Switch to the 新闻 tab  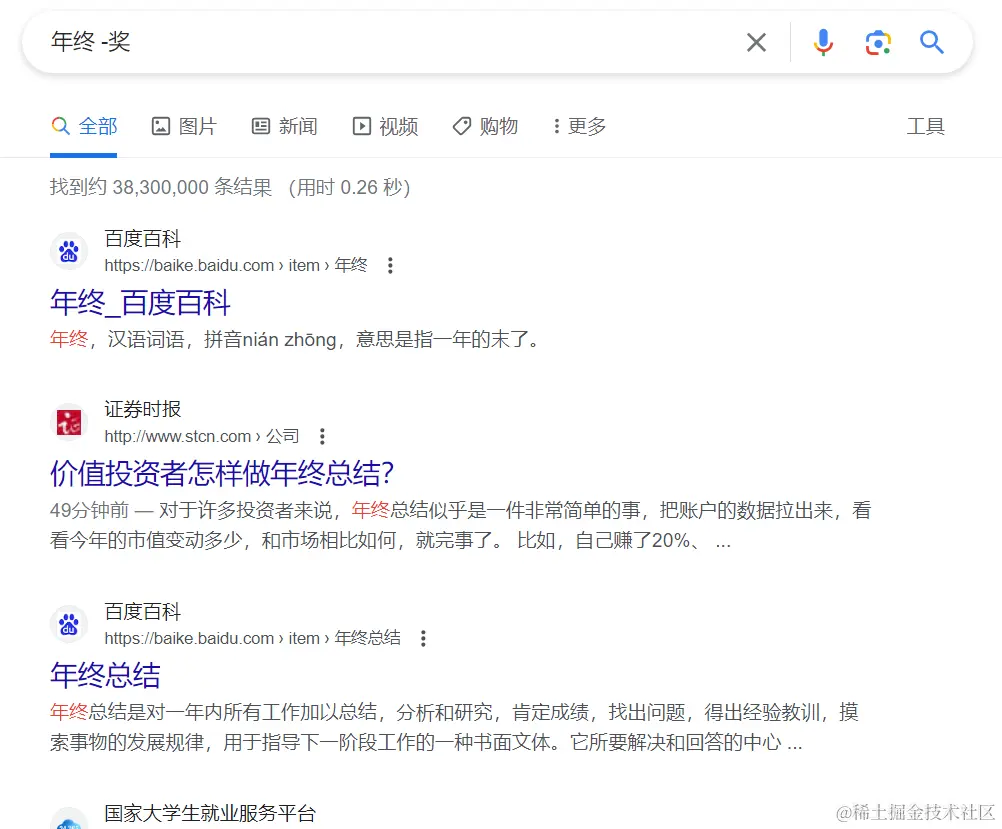click(284, 126)
